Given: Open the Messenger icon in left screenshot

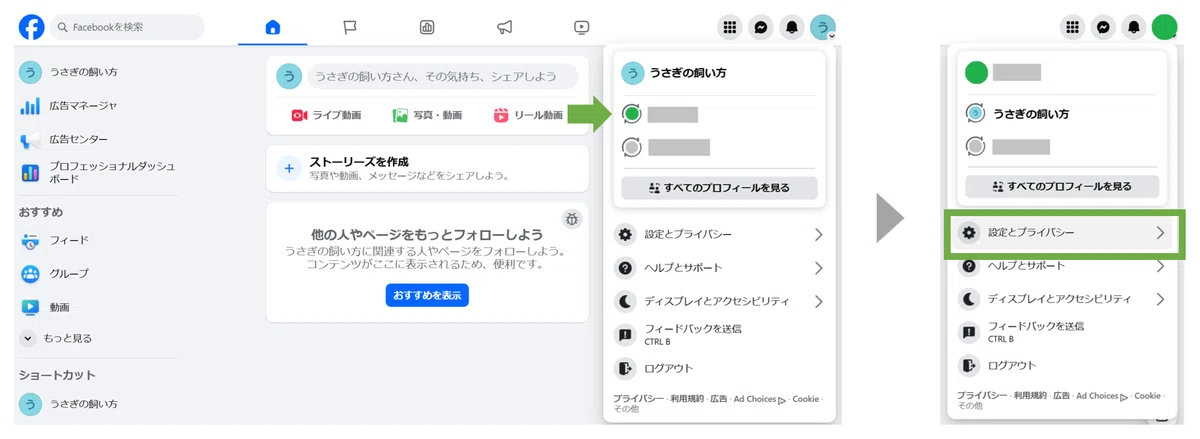Looking at the screenshot, I should (x=761, y=27).
